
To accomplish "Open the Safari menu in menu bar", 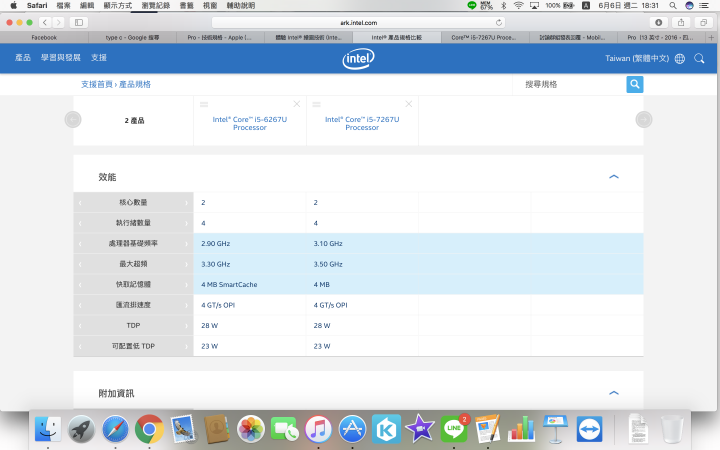I will point(37,6).
